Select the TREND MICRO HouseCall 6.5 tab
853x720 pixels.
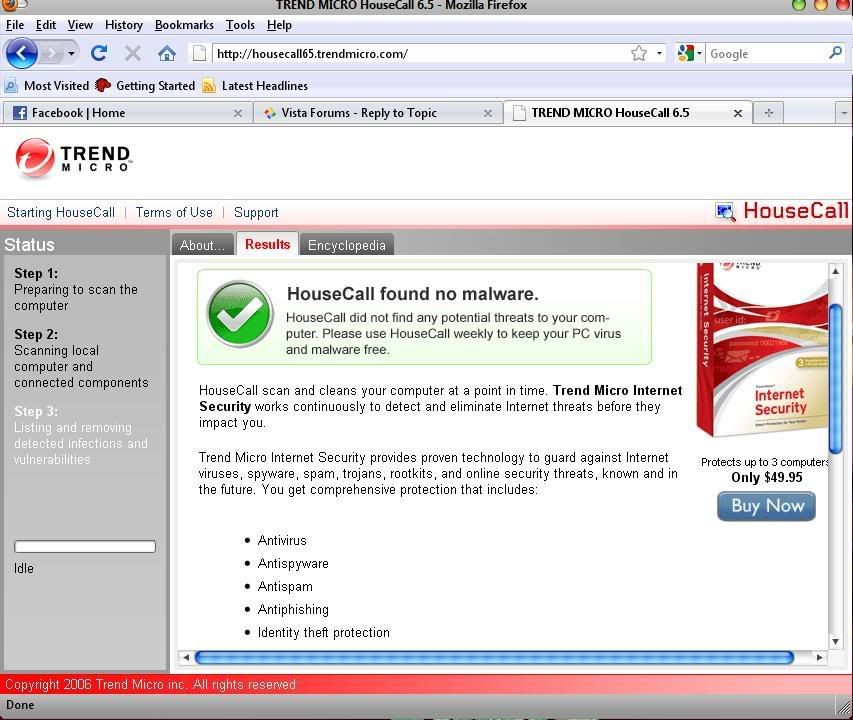click(628, 113)
